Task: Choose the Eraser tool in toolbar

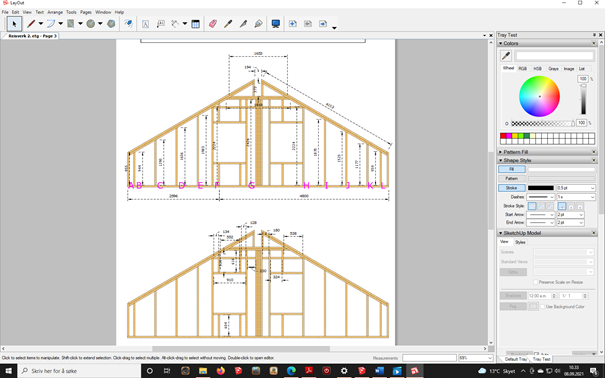Action: [213, 24]
